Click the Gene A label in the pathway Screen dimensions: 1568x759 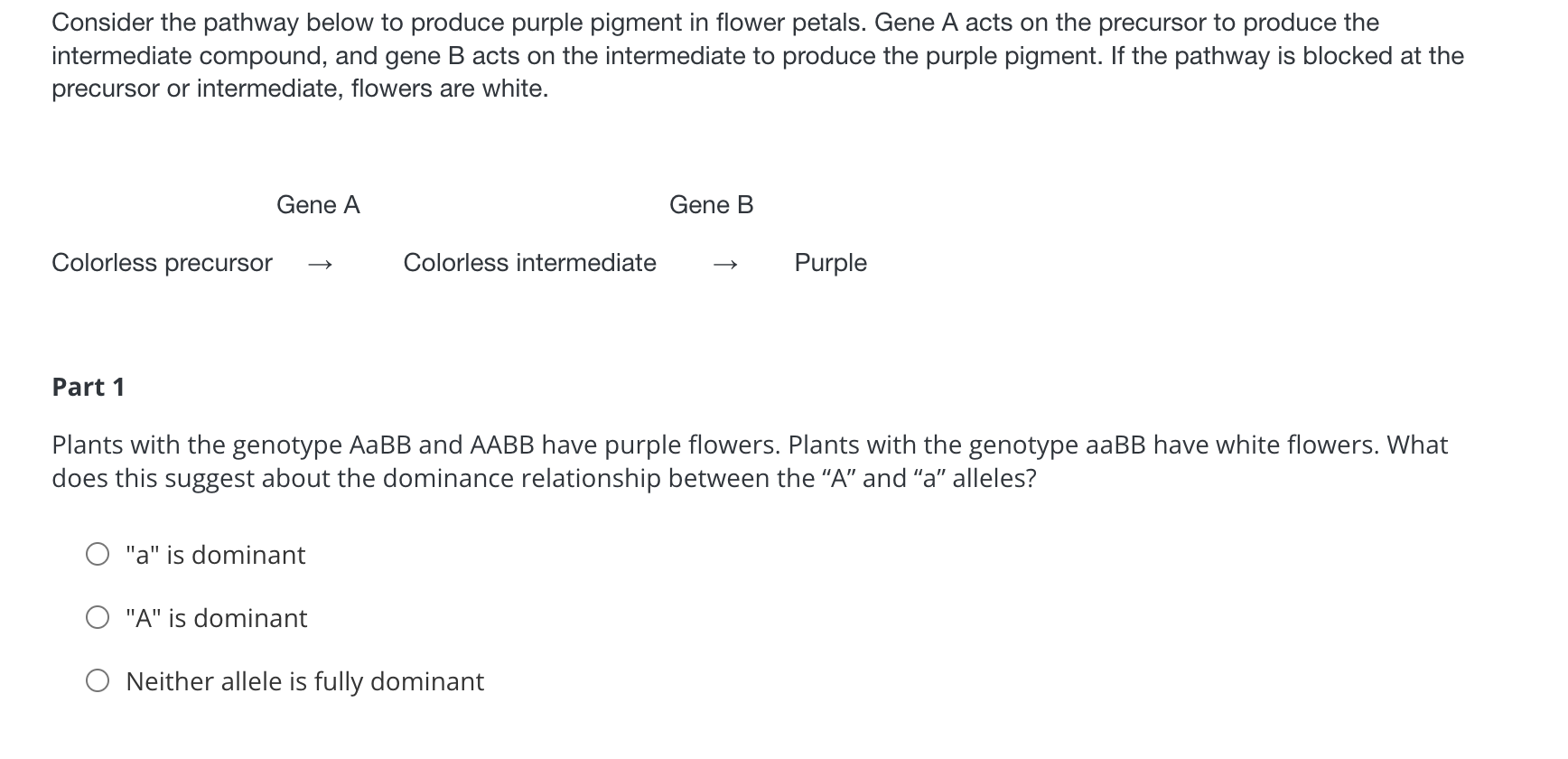coord(319,205)
